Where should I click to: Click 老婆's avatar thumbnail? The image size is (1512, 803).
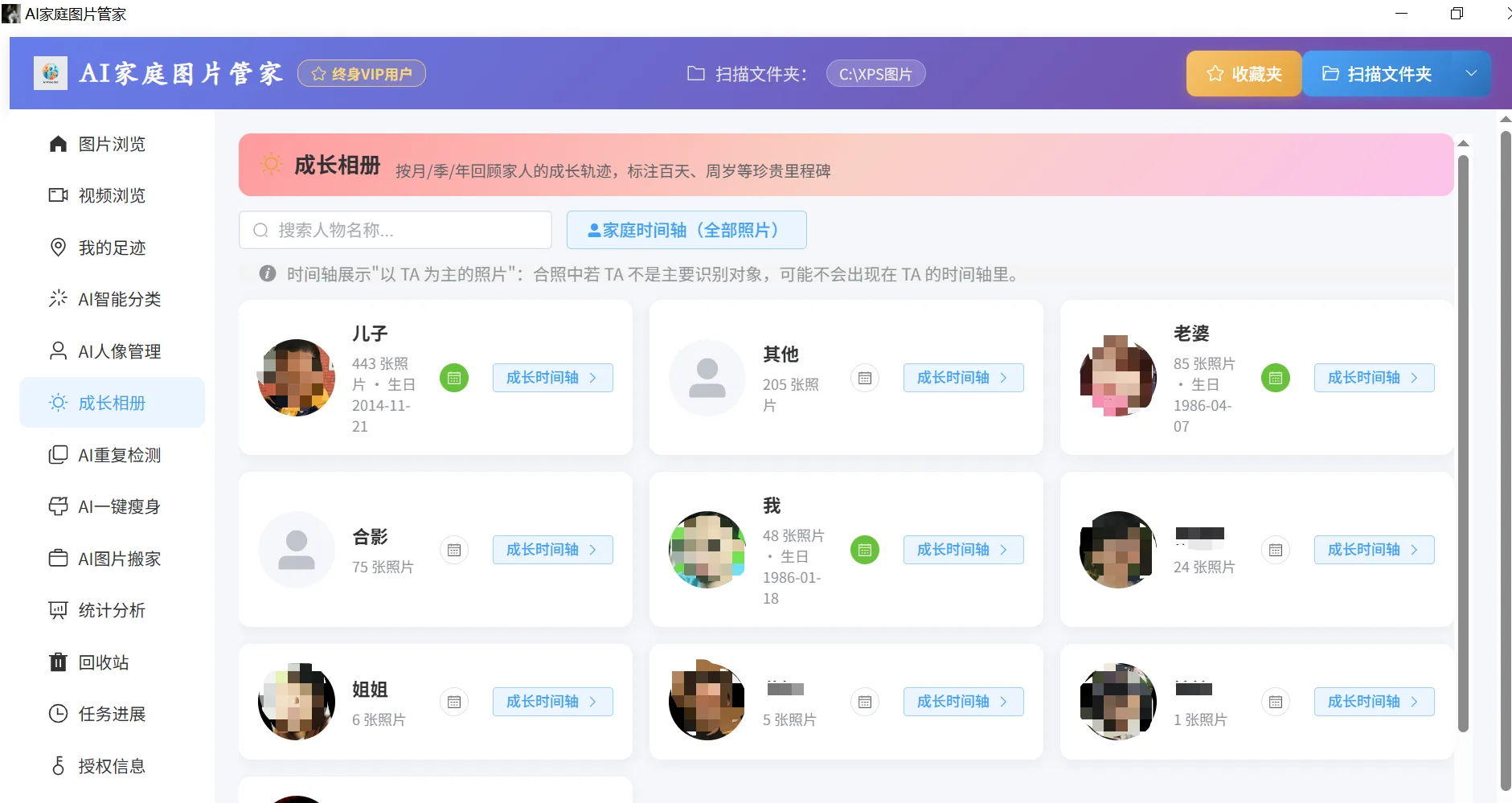(1118, 378)
